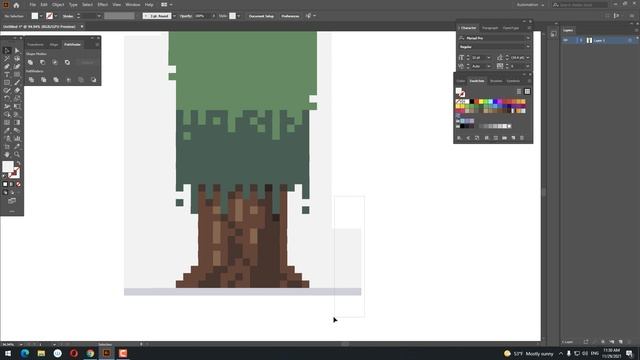This screenshot has width=640, height=360.
Task: Pick the Eyedropper tool
Action: (7, 131)
